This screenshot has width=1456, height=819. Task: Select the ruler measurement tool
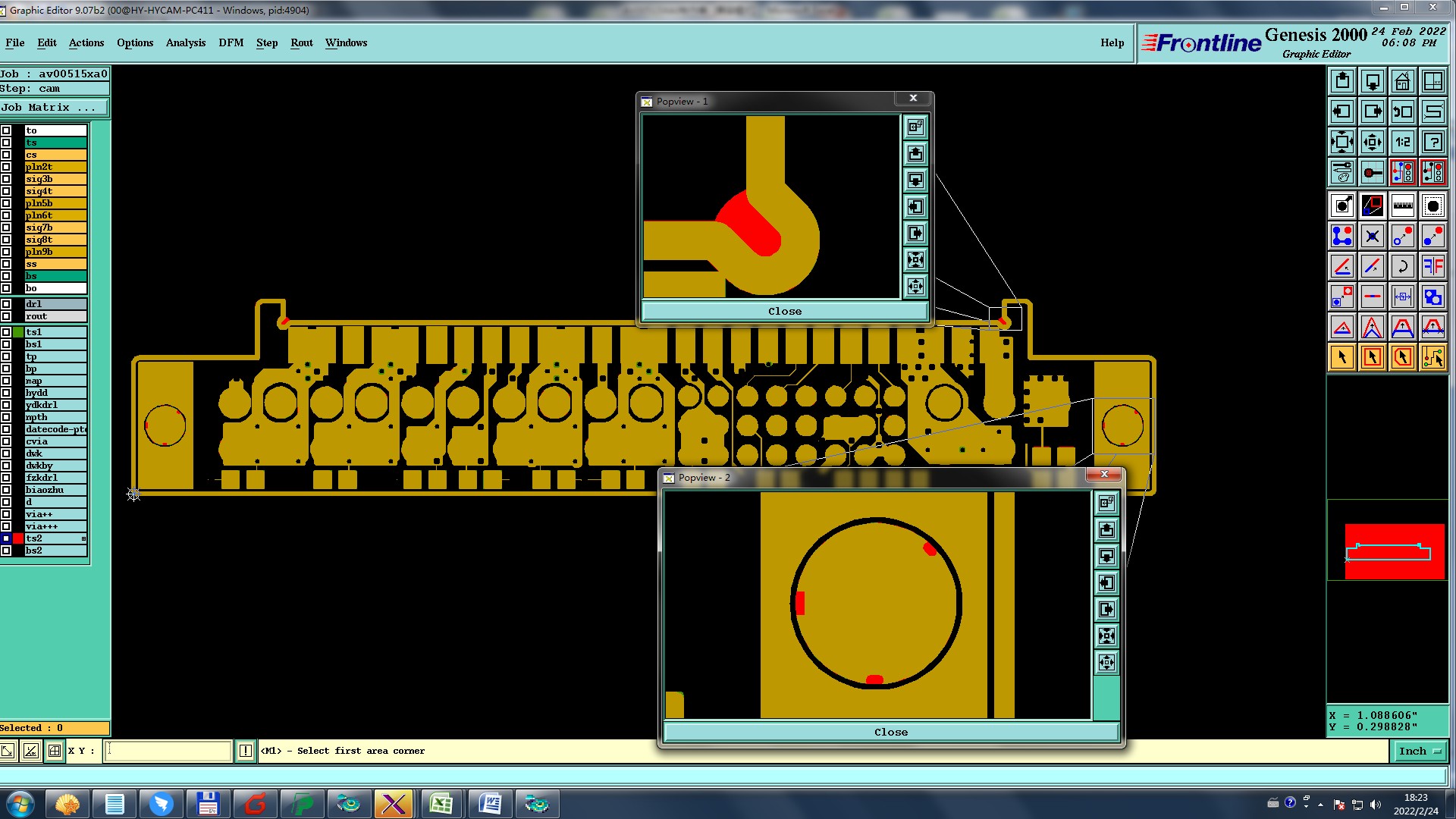(x=1402, y=206)
